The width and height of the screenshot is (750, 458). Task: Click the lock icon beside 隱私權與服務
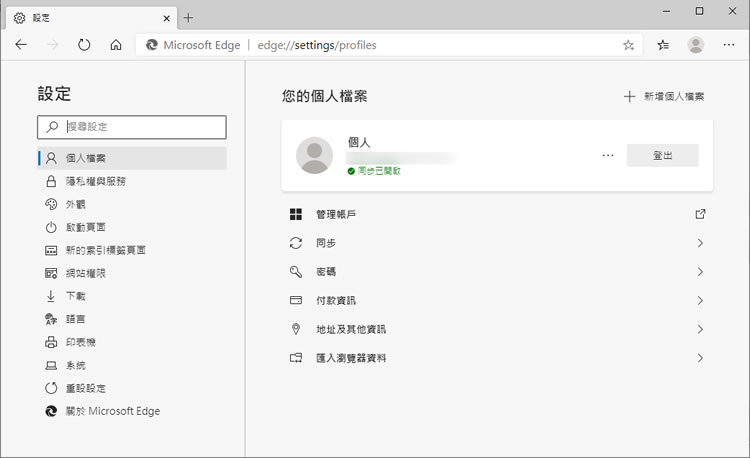click(51, 181)
